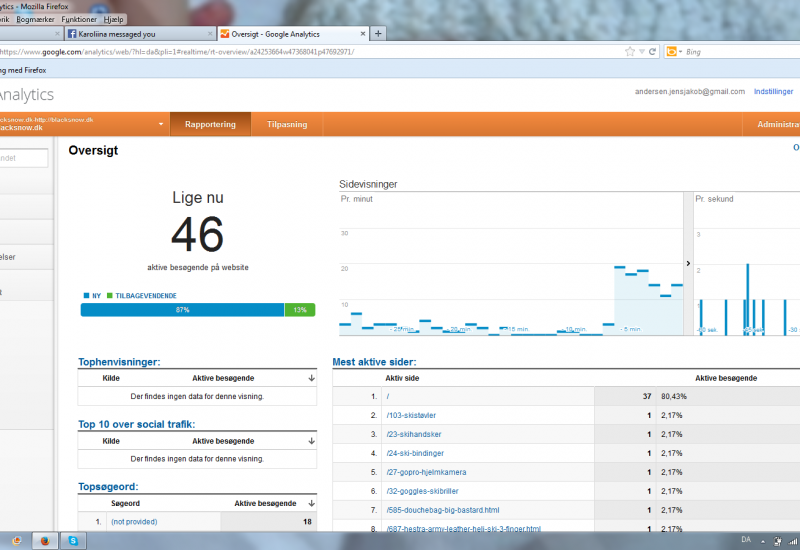This screenshot has height=550, width=800.
Task: Click the /27-gopro-hjelmkamera link
Action: click(426, 472)
